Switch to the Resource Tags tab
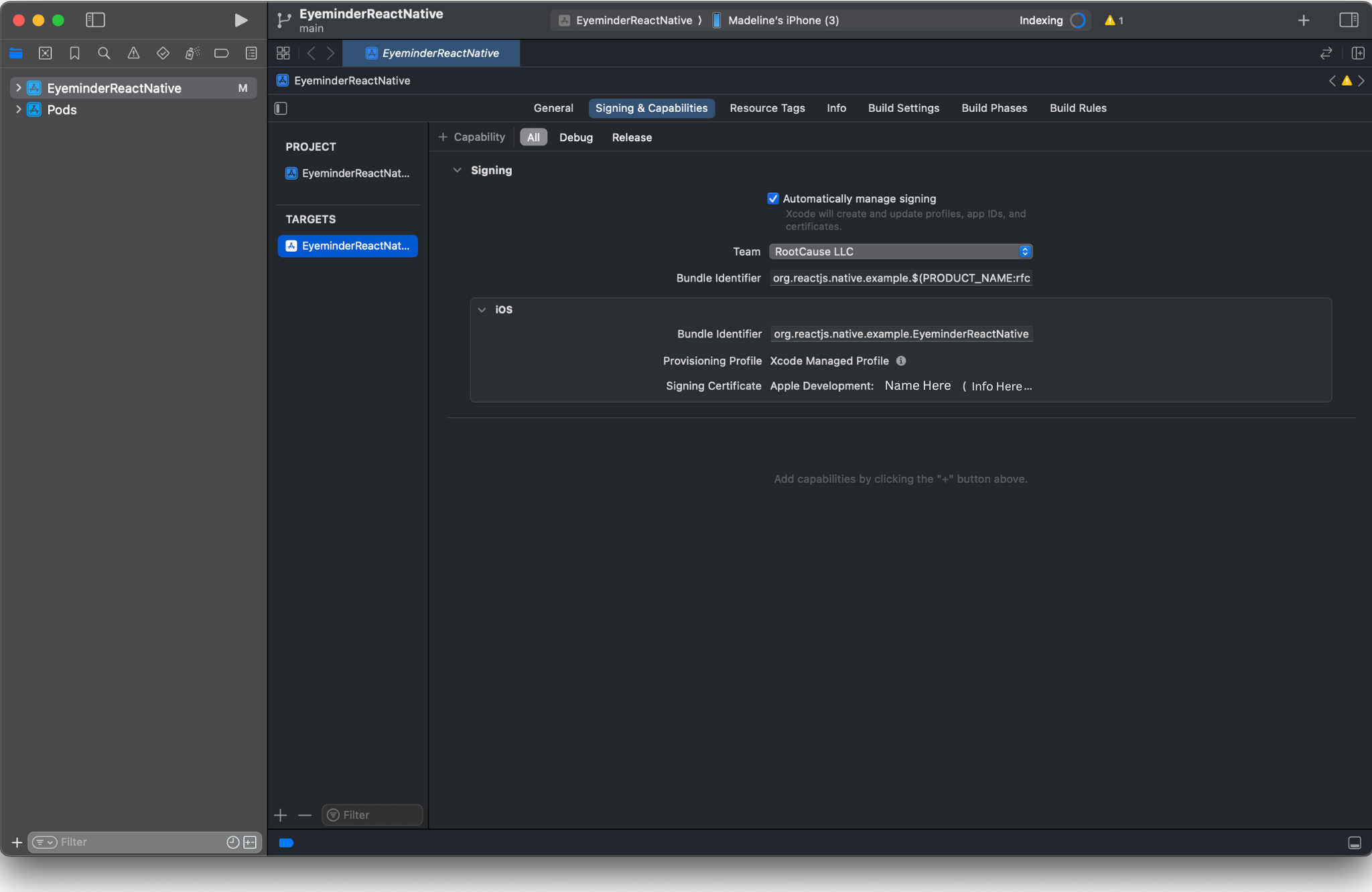Image resolution: width=1372 pixels, height=892 pixels. tap(767, 108)
